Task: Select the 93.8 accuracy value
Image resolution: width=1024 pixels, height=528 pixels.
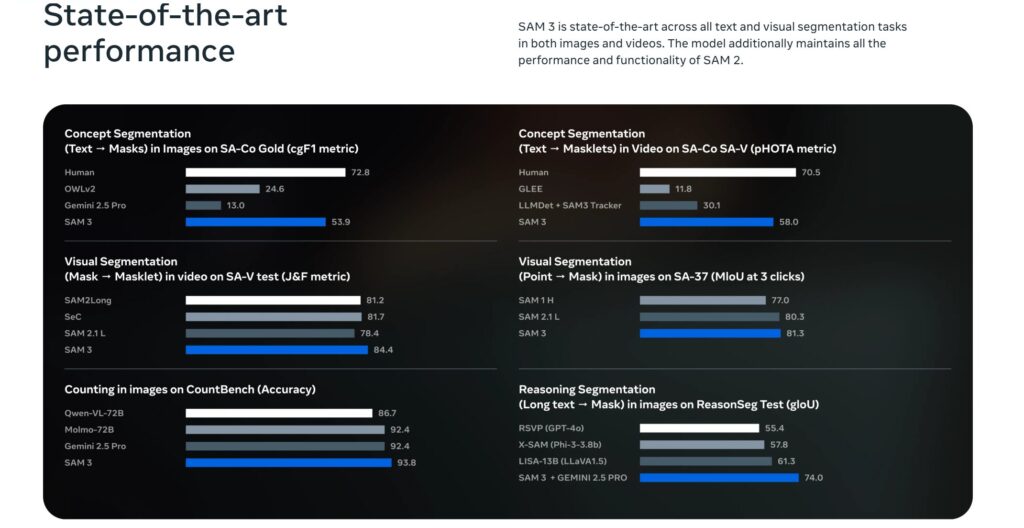Action: coord(406,462)
